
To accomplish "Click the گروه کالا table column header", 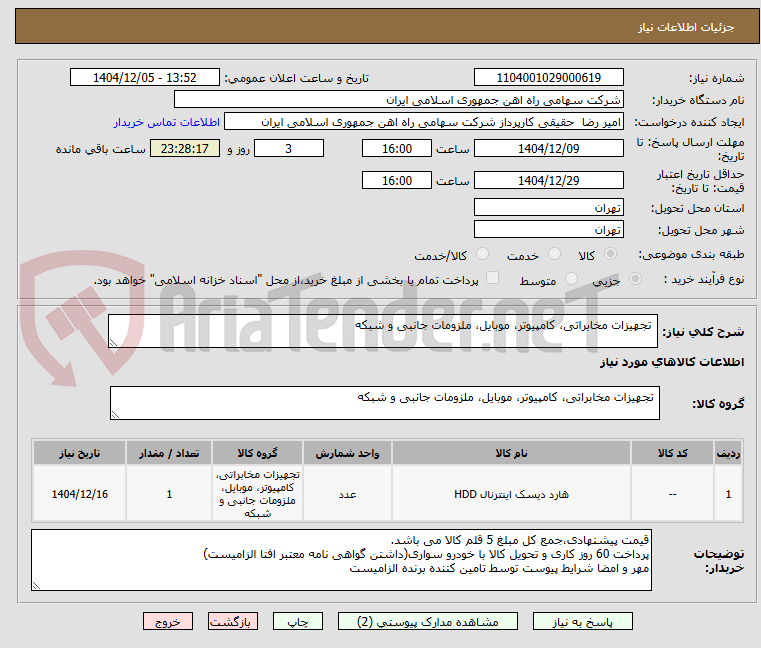I will point(257,453).
